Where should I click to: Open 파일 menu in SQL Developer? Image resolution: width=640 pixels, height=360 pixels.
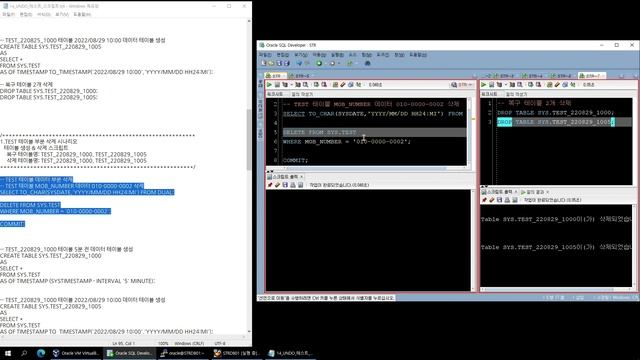265,55
